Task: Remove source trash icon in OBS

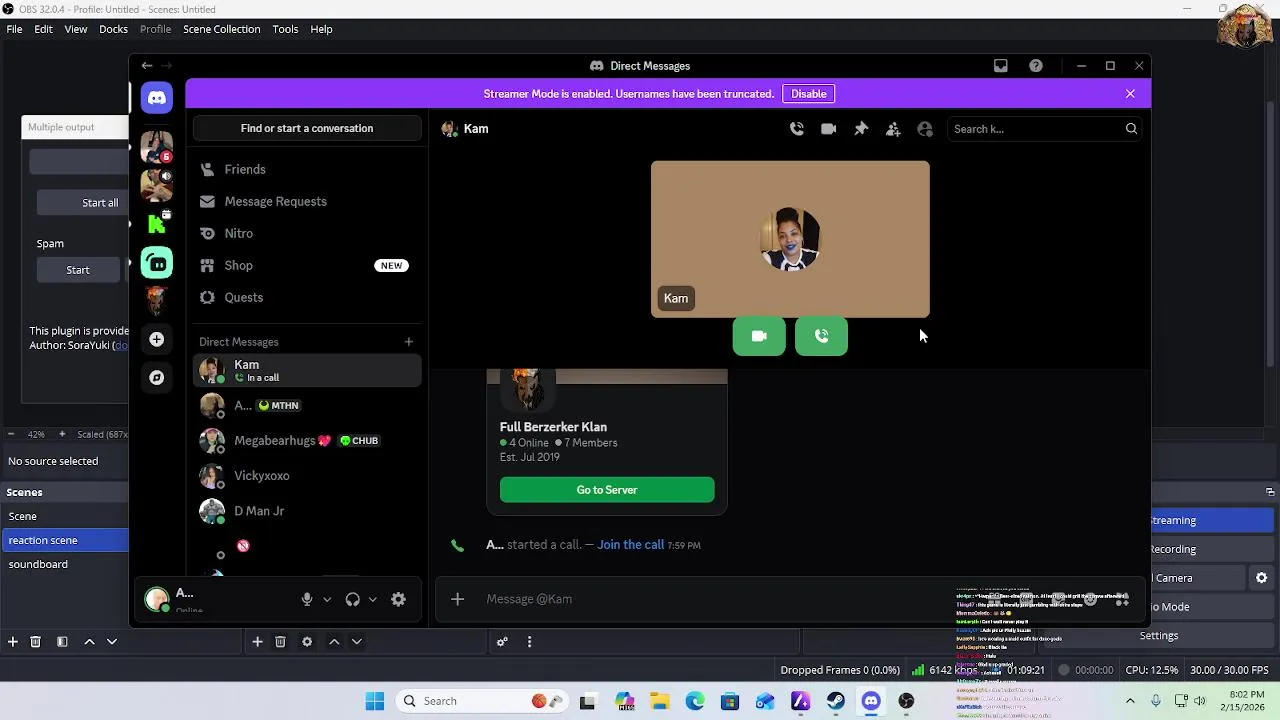Action: [x=281, y=642]
